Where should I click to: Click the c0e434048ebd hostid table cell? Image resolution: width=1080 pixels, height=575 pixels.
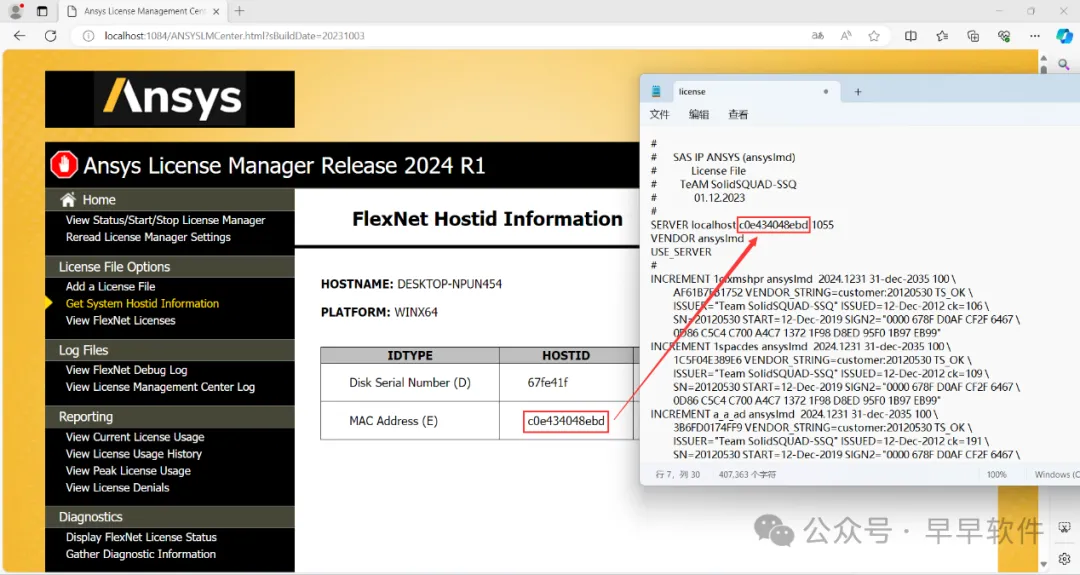pyautogui.click(x=566, y=421)
